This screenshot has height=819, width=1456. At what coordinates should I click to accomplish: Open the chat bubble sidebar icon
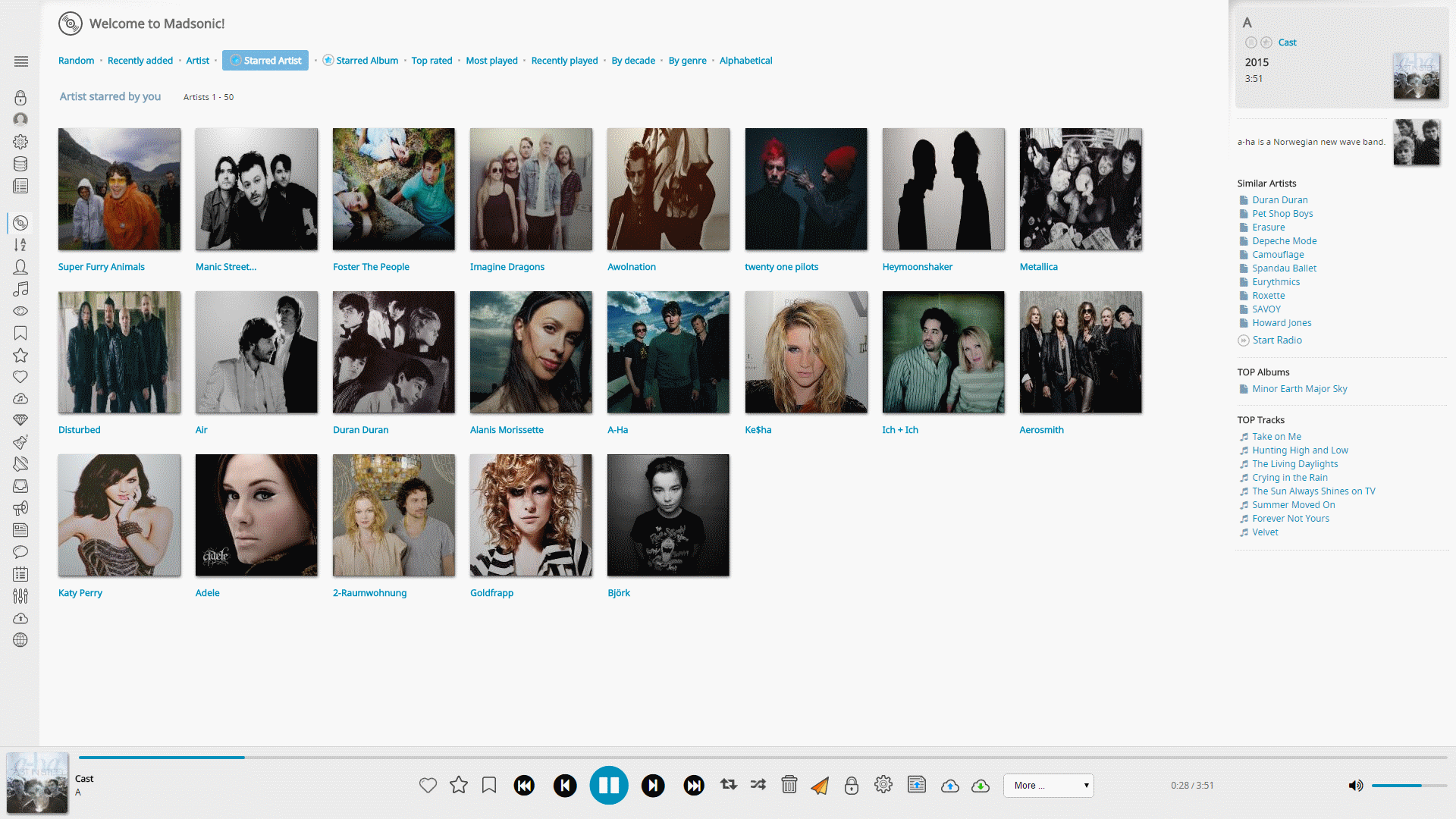(20, 552)
